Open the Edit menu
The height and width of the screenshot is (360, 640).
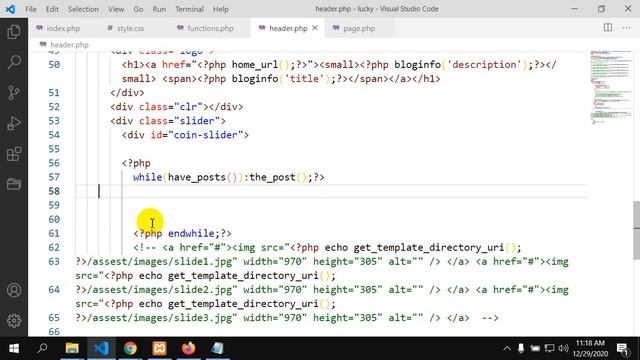(x=52, y=9)
